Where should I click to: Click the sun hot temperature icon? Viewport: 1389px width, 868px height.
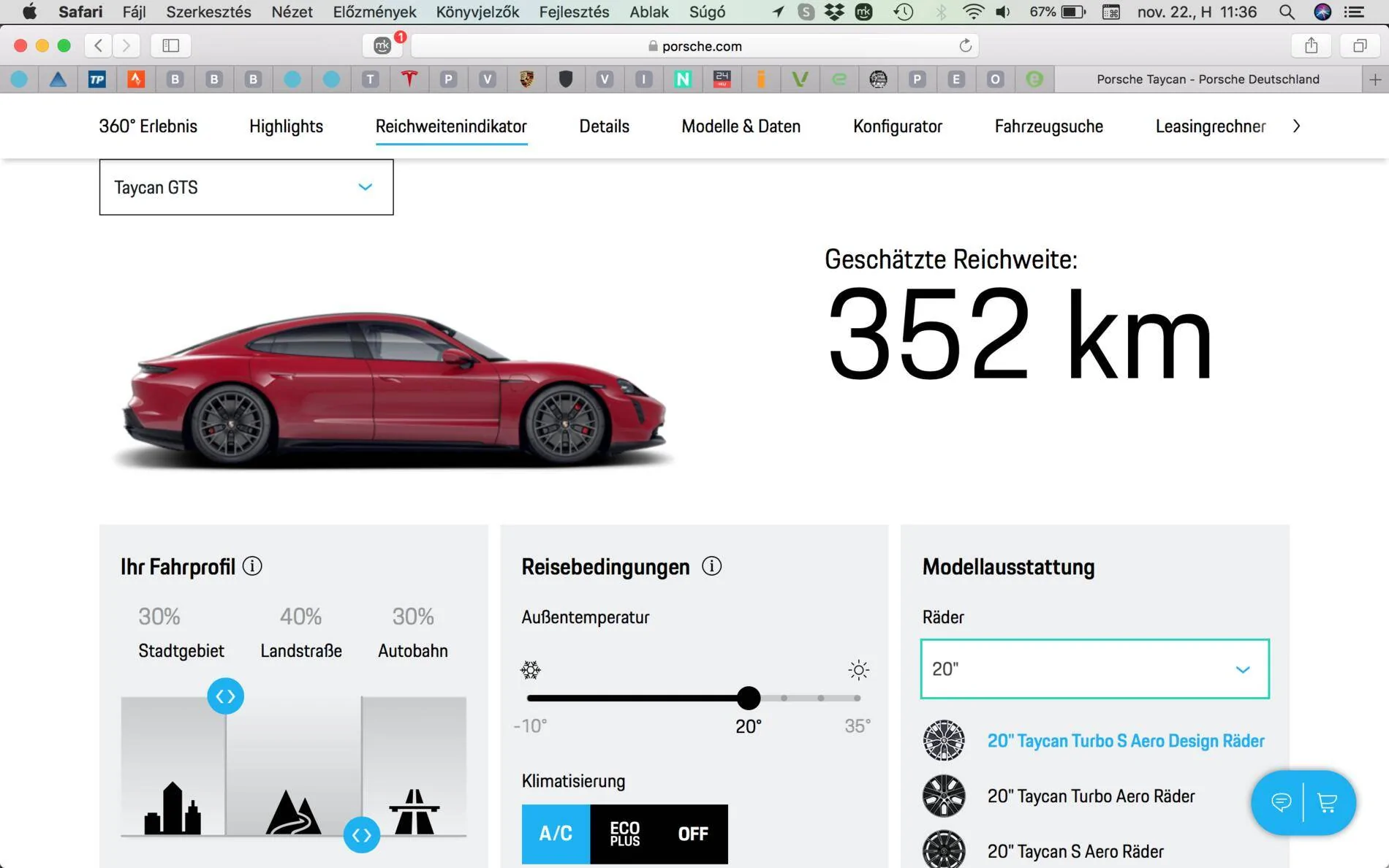859,670
